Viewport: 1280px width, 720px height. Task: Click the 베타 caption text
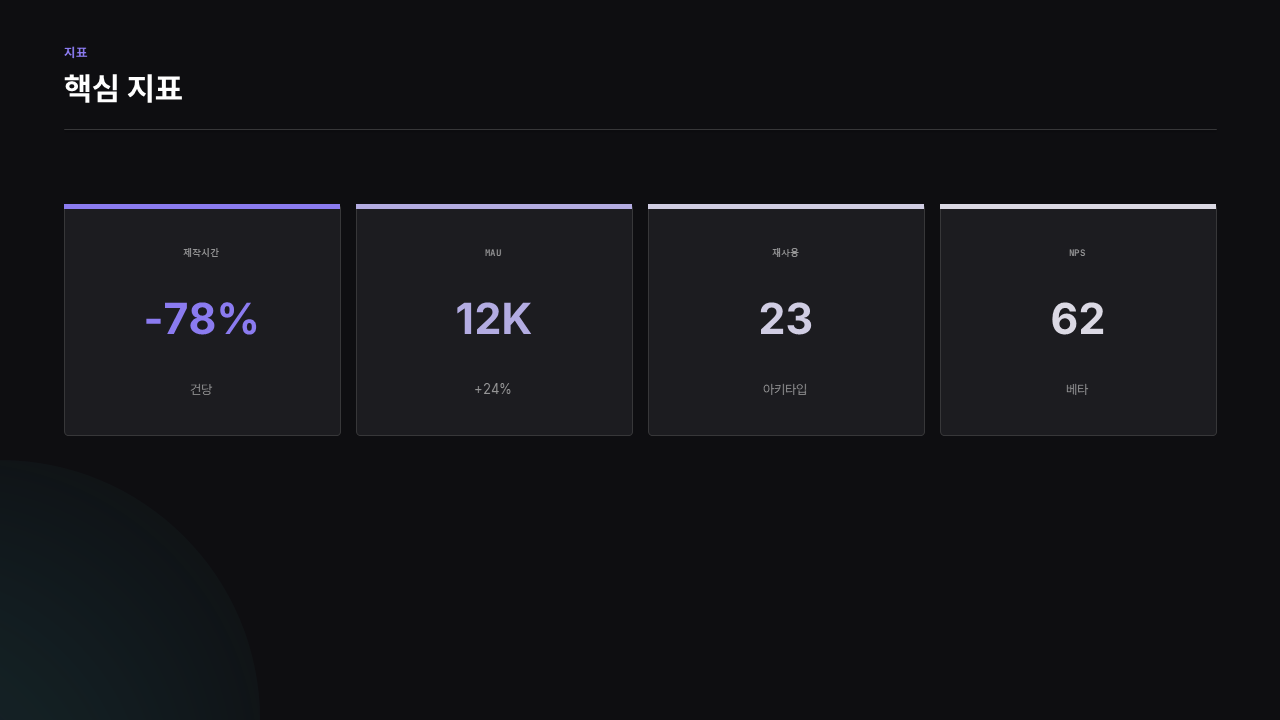(1077, 389)
